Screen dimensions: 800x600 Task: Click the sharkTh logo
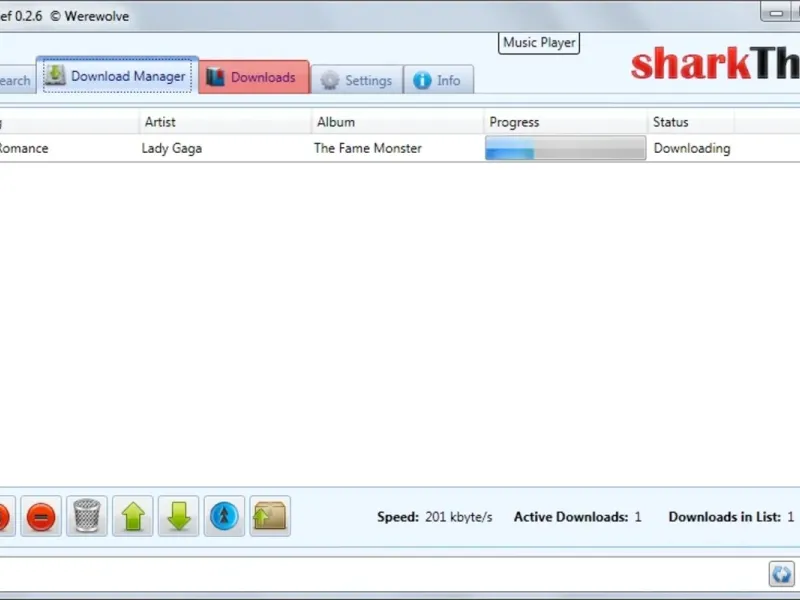715,63
